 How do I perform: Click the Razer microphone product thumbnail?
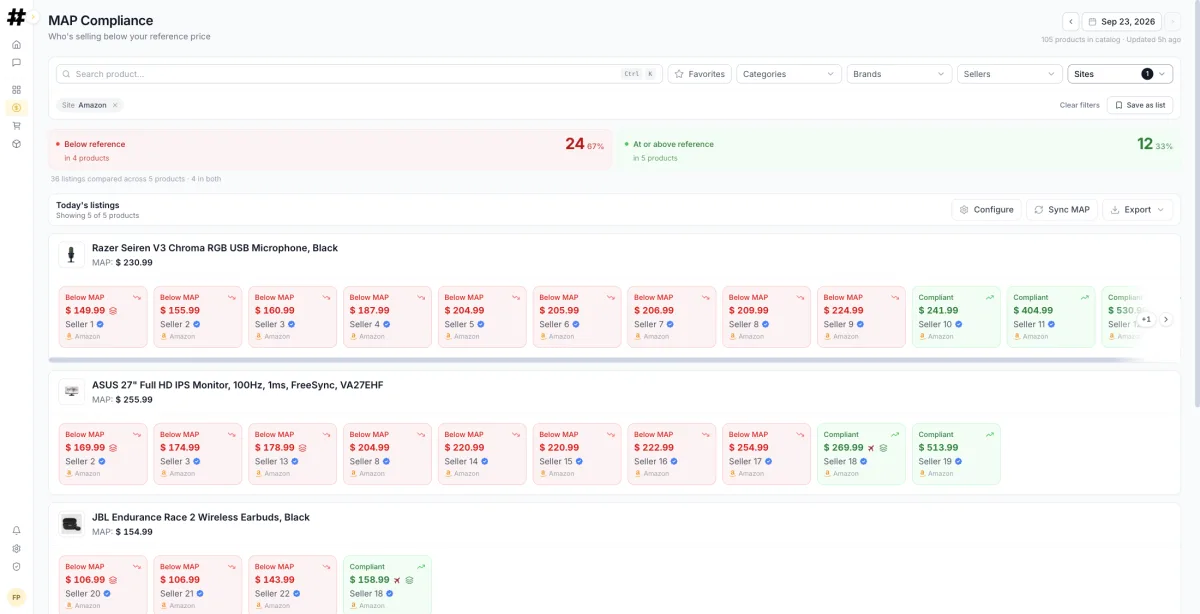(71, 255)
